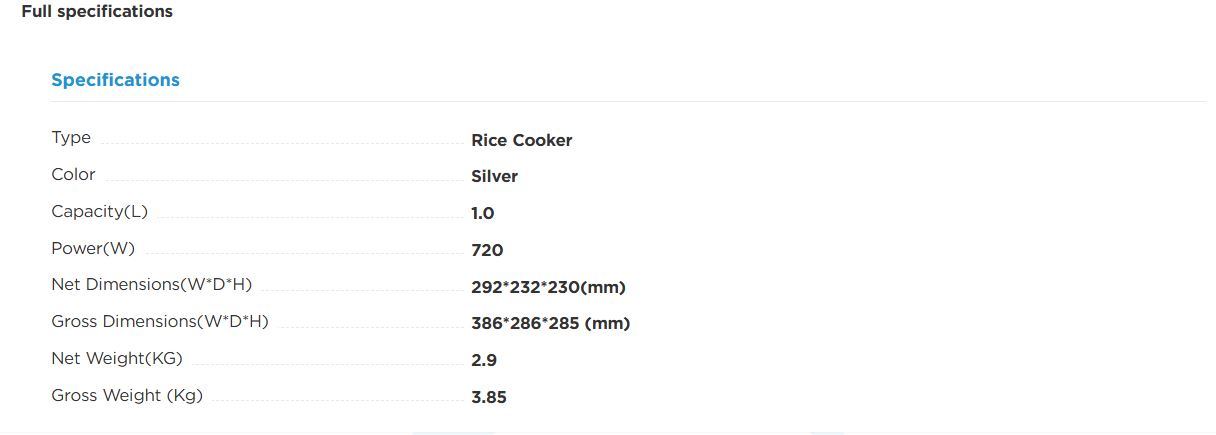This screenshot has width=1216, height=435.
Task: Select the Silver color value
Action: click(x=495, y=177)
